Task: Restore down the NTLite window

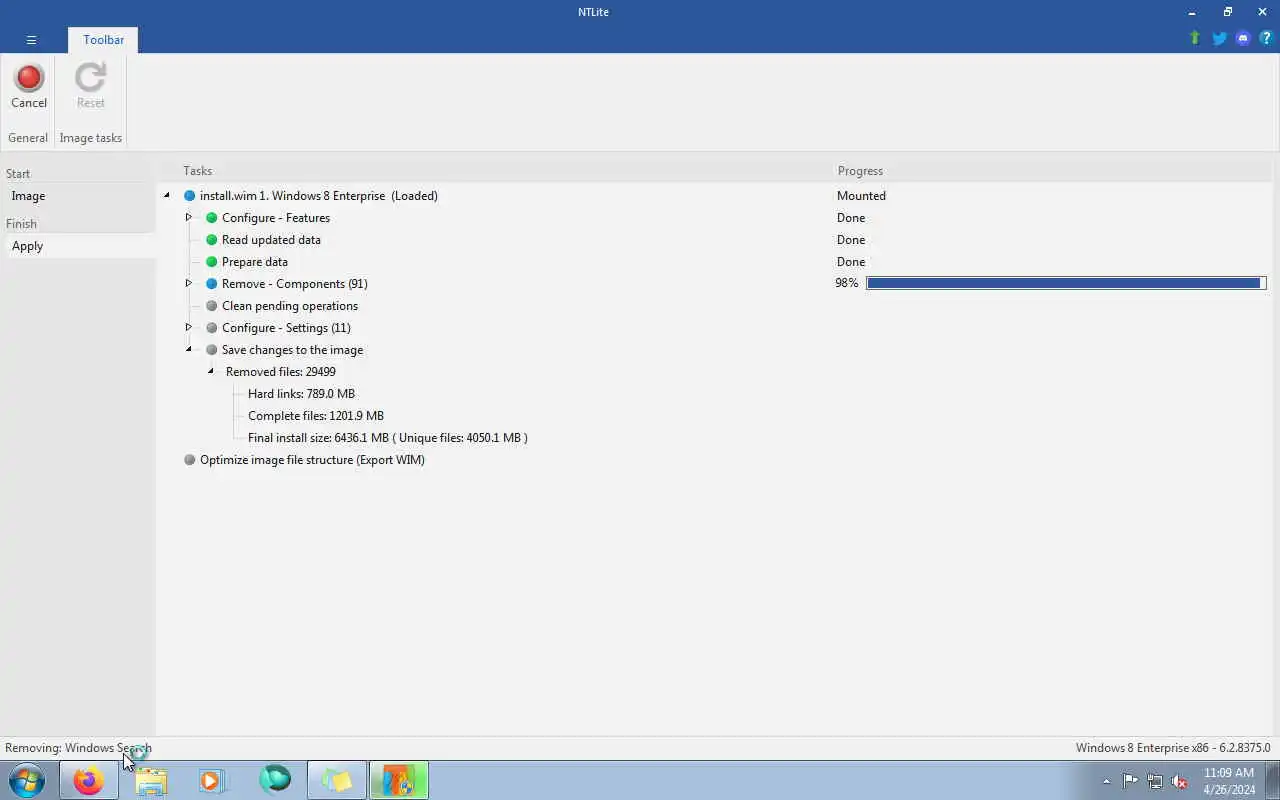Action: pyautogui.click(x=1227, y=12)
